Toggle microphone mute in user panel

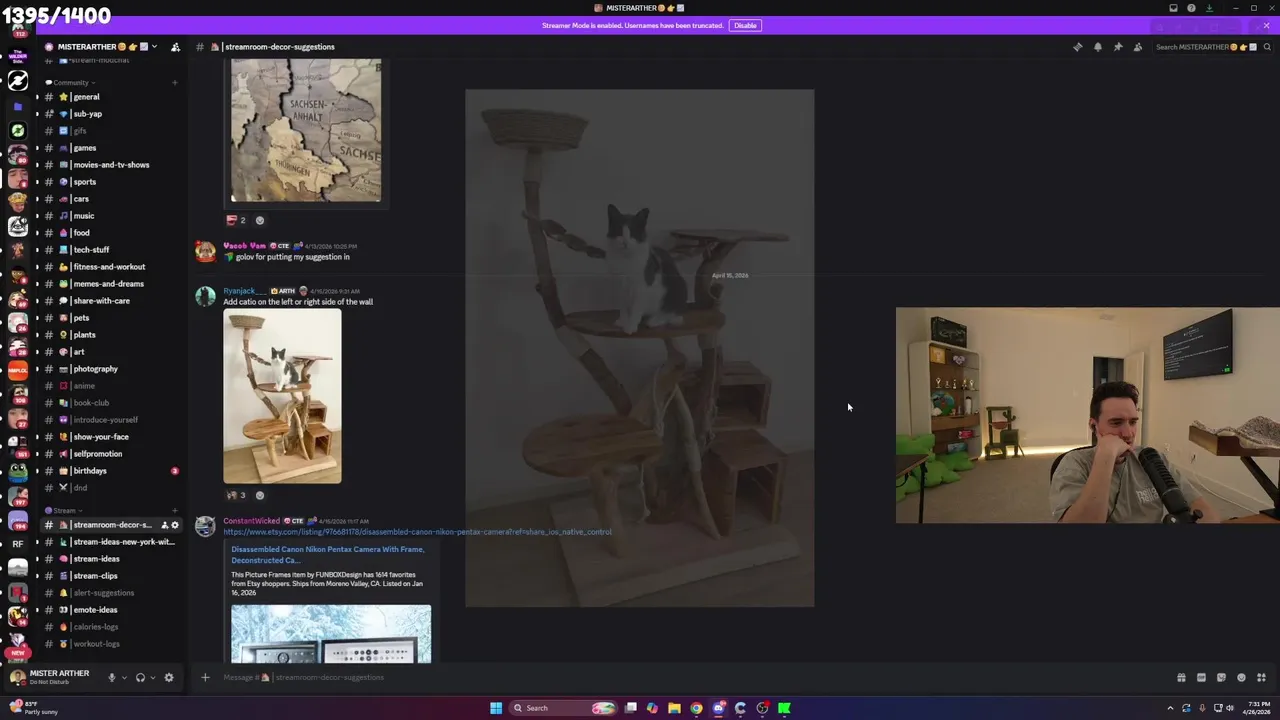111,677
